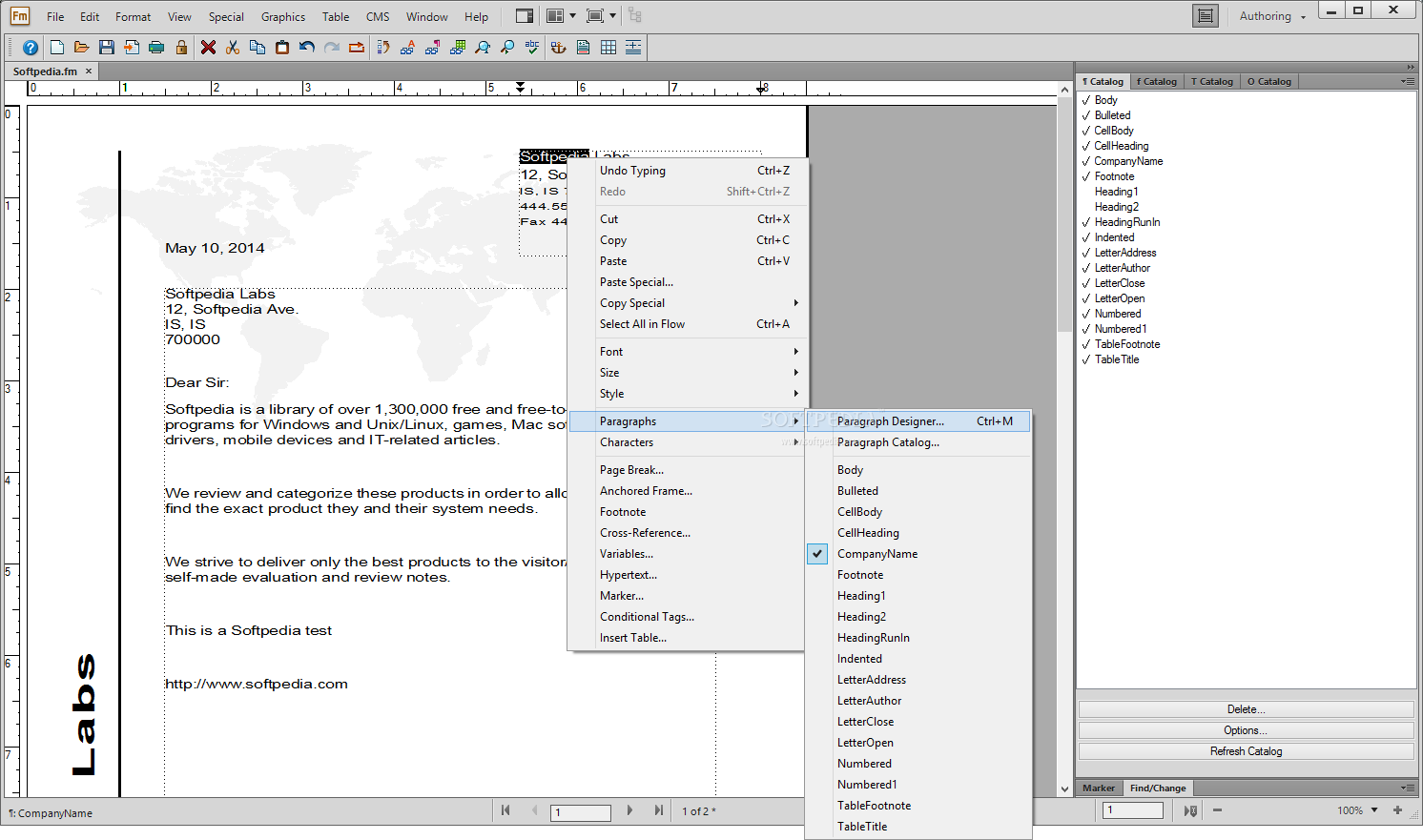Choose Insert Table... from context menu

[688, 638]
